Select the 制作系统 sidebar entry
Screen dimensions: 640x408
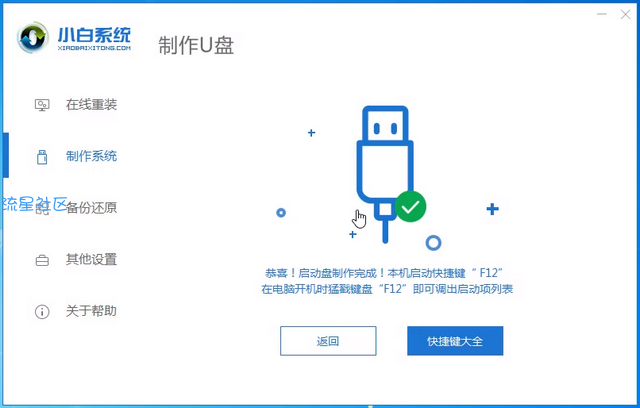click(91, 156)
